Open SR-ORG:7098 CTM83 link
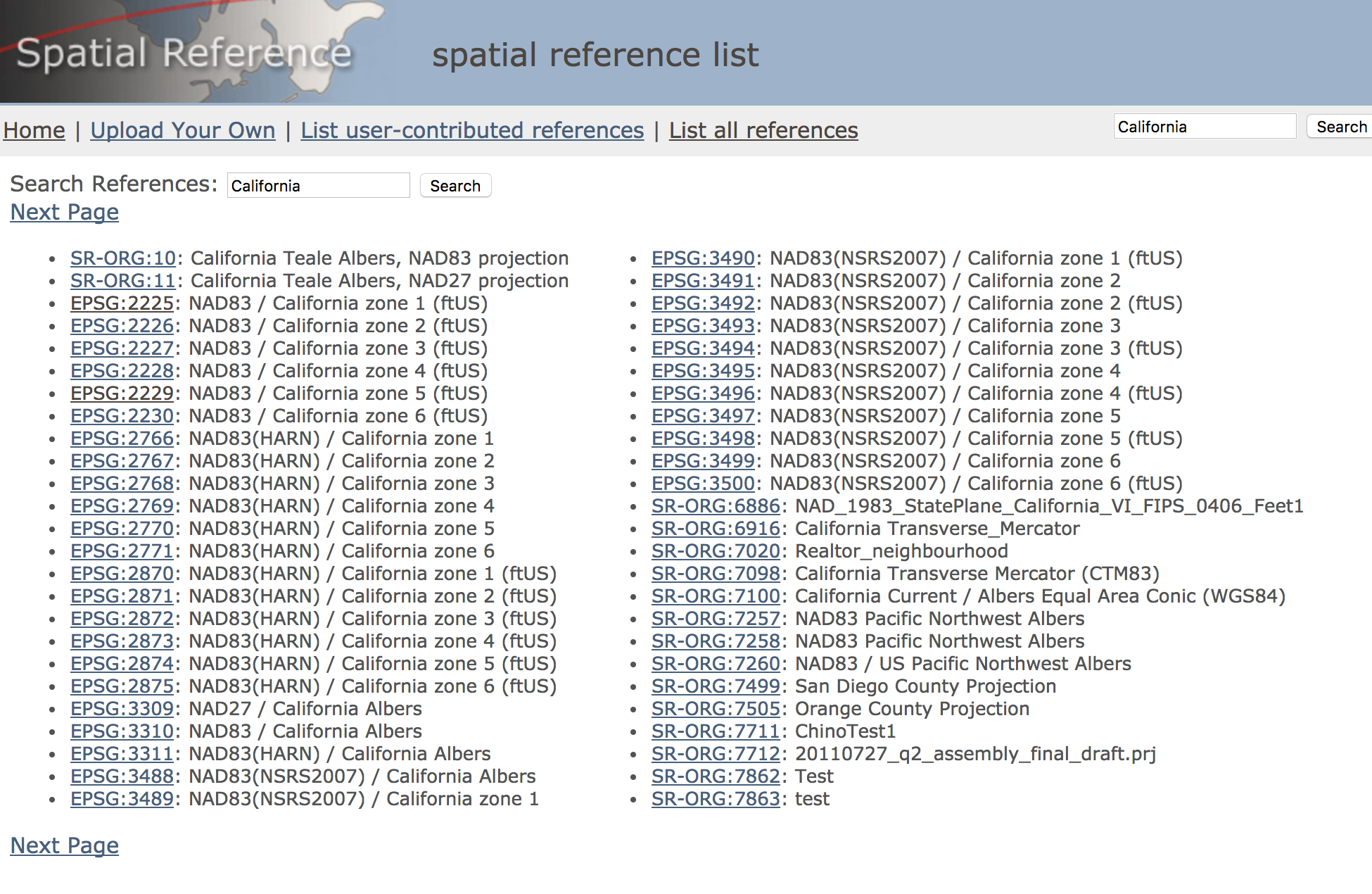1372x894 pixels. coord(716,574)
